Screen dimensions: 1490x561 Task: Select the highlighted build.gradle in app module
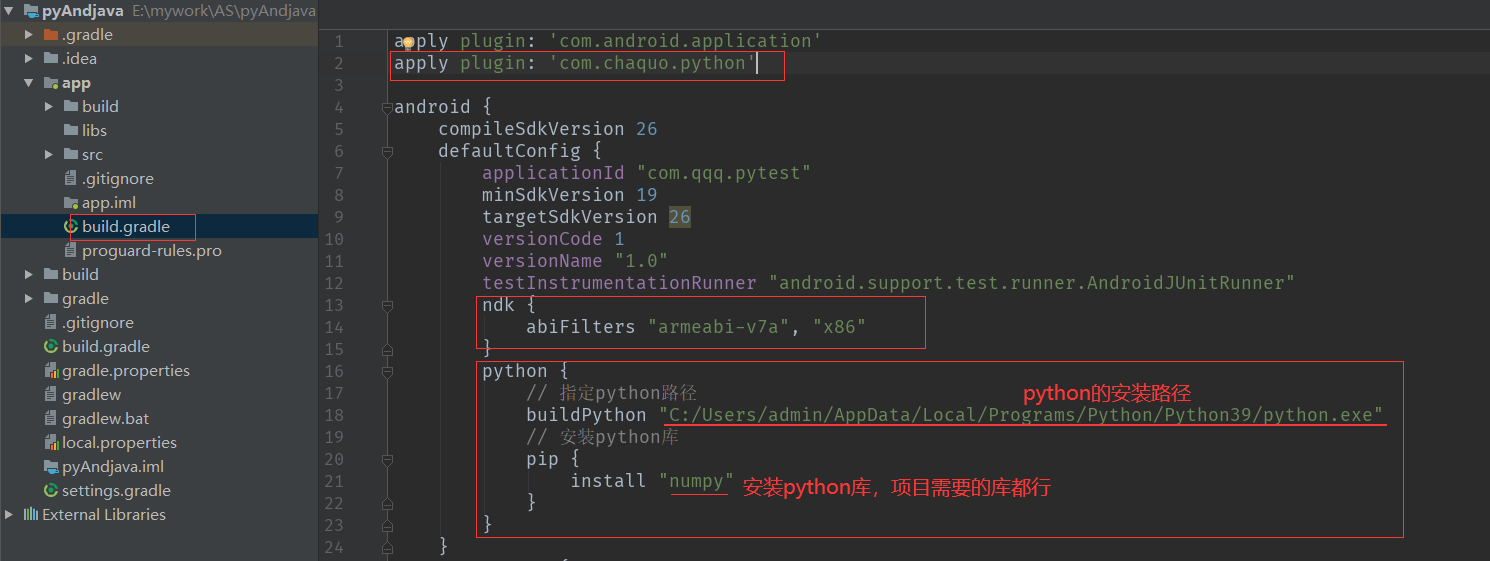[125, 227]
